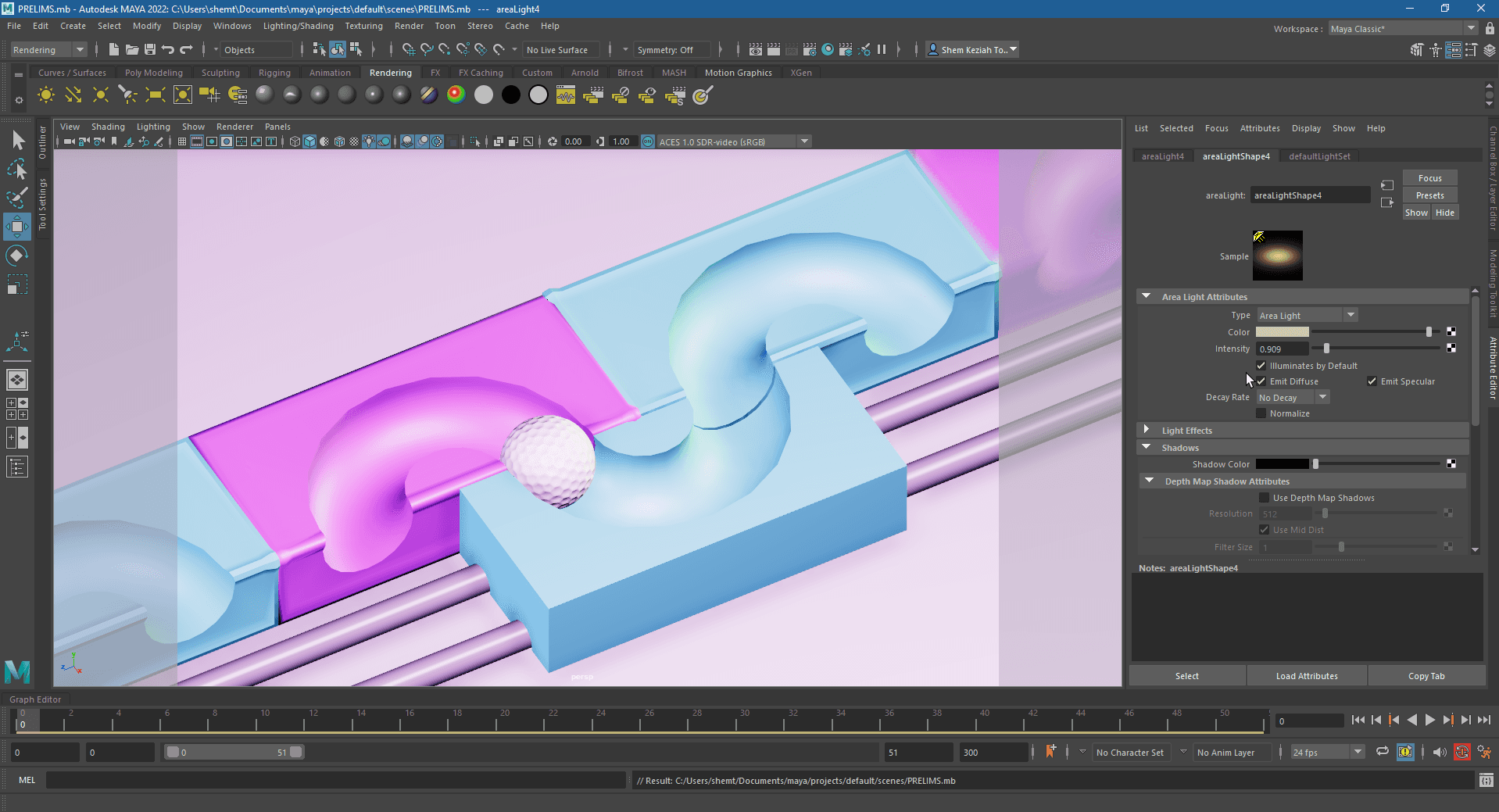Toggle the Auto Keyframe icon
Image resolution: width=1499 pixels, height=812 pixels.
[x=1461, y=752]
